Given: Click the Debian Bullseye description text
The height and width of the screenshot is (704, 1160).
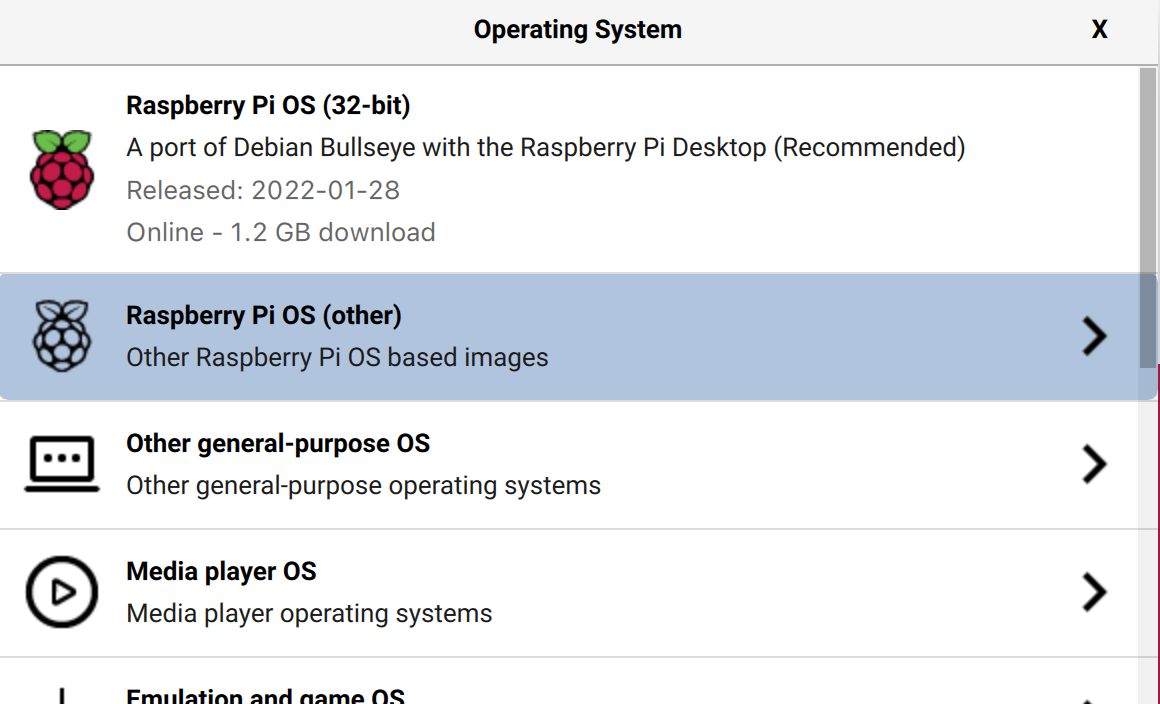Looking at the screenshot, I should coord(546,148).
